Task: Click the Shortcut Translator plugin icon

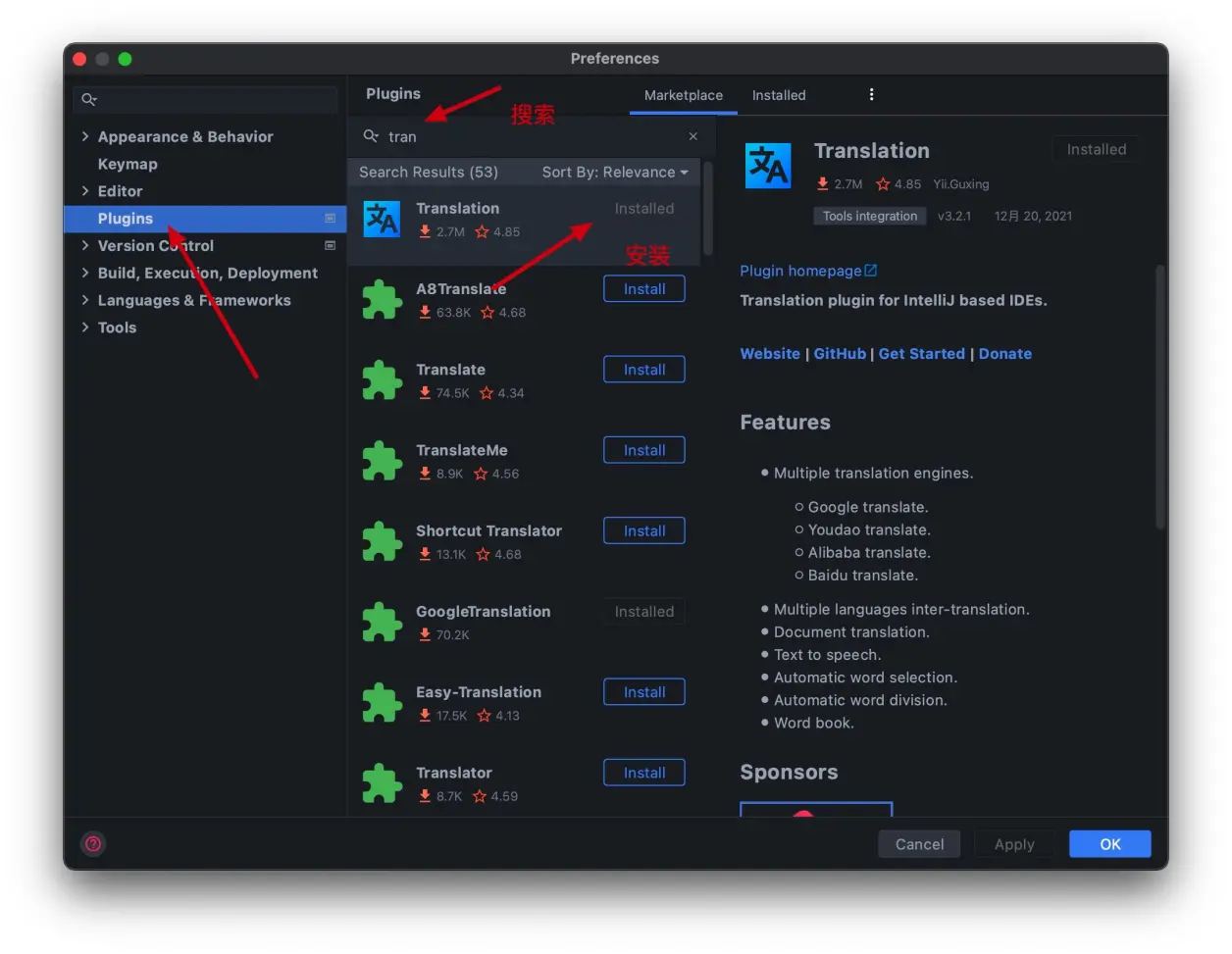Action: click(x=382, y=541)
